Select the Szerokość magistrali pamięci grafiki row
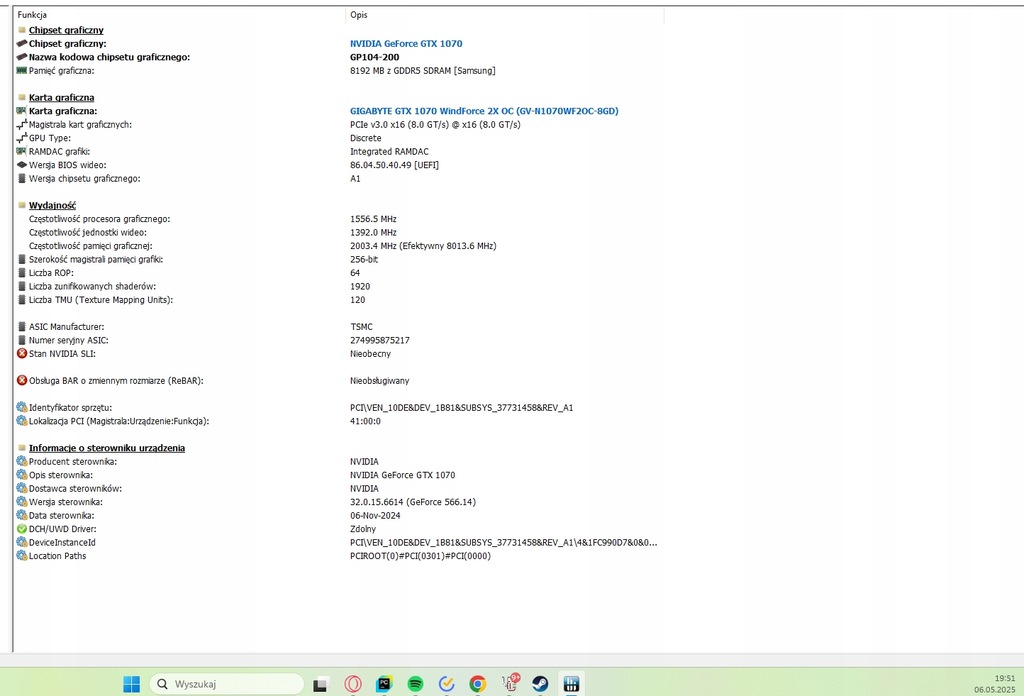 click(x=95, y=259)
